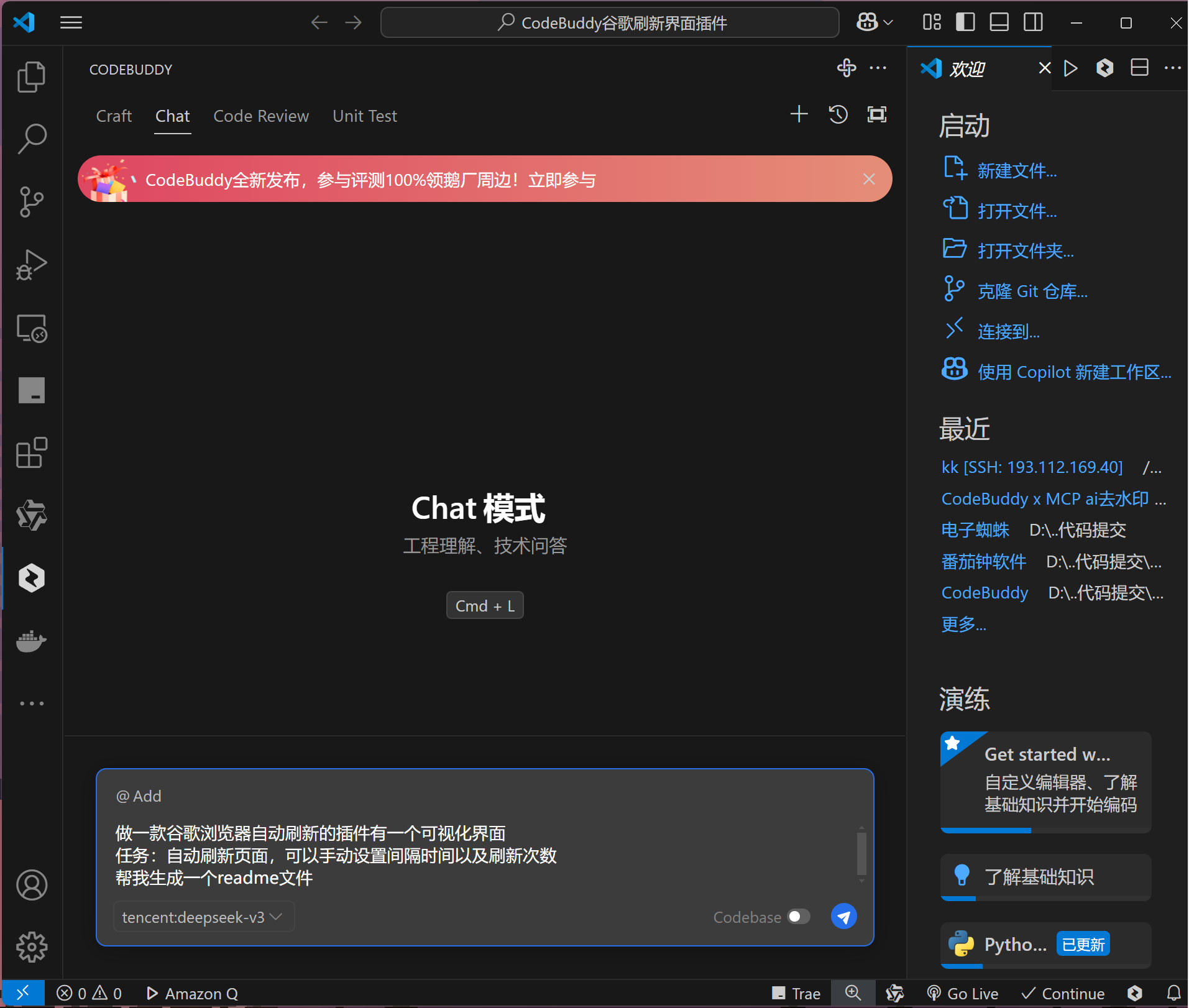1189x1008 pixels.
Task: Open CodeBuddy panel from activity bar
Action: pos(31,578)
